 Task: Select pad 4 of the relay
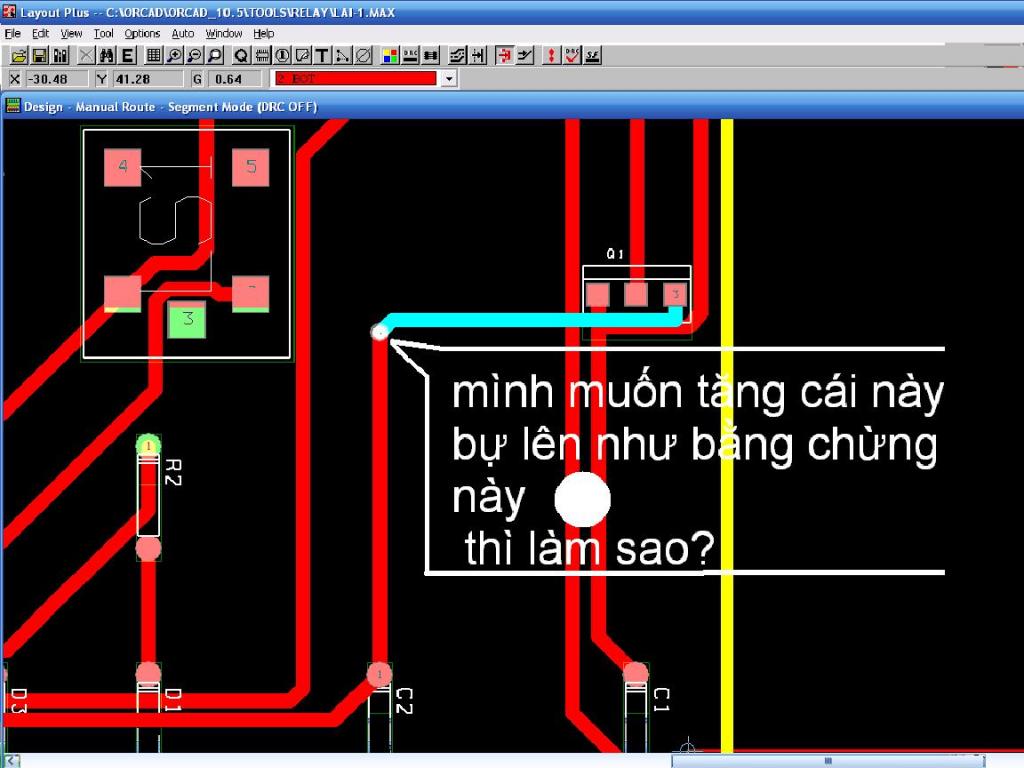pyautogui.click(x=123, y=167)
